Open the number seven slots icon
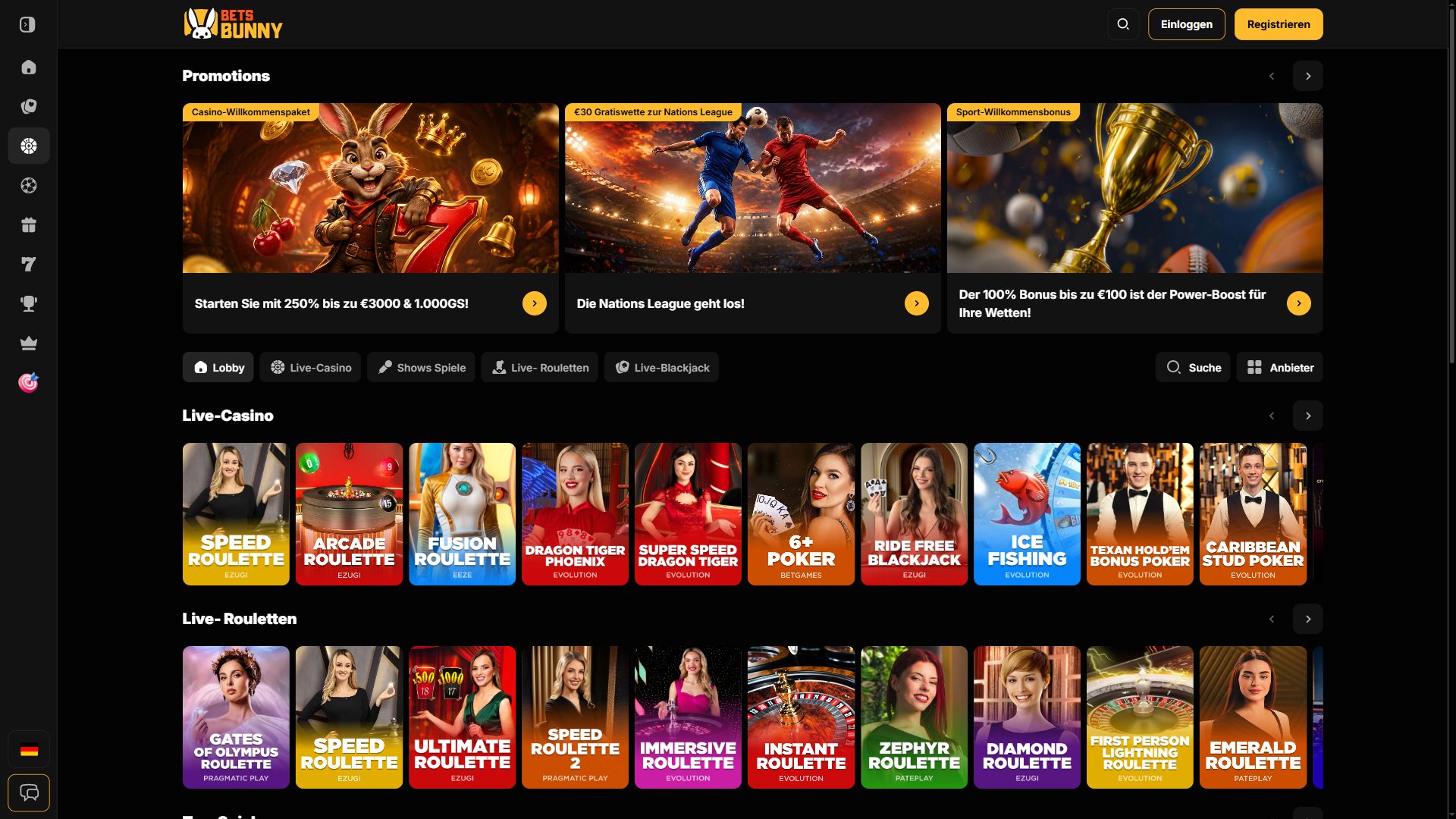This screenshot has width=1456, height=819. (29, 265)
